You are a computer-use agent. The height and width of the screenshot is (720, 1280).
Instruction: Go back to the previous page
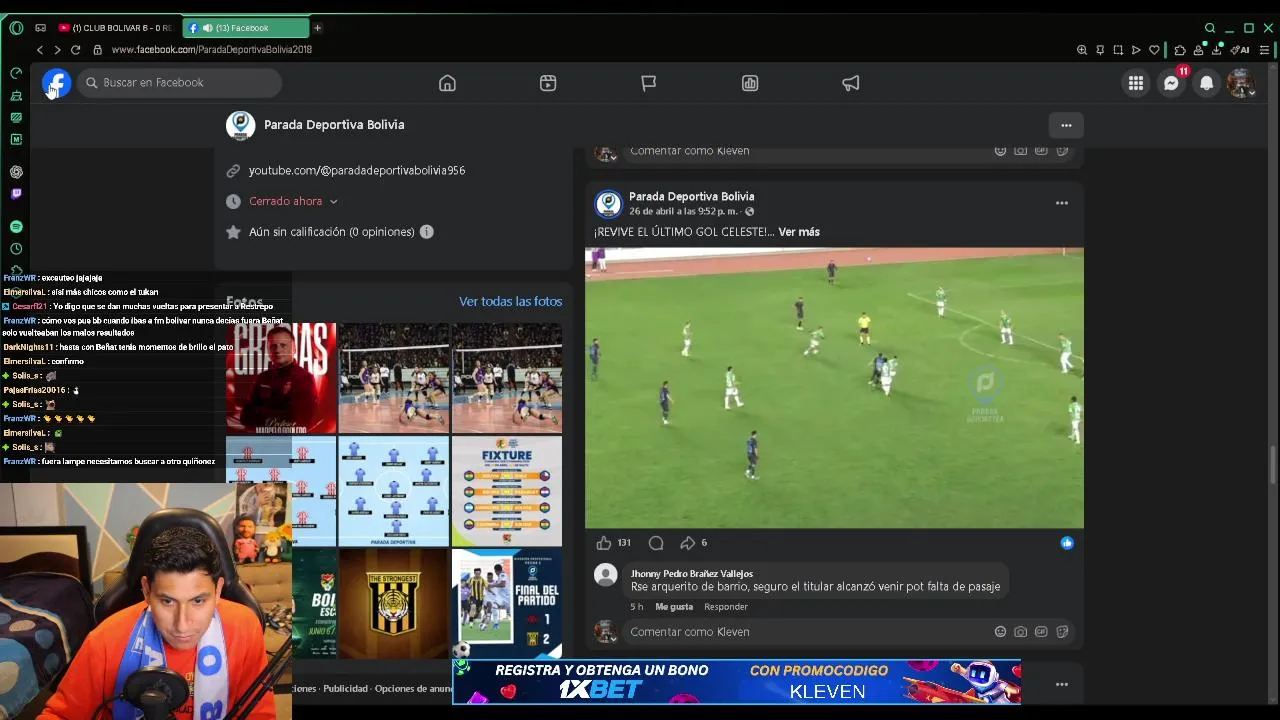coord(40,50)
